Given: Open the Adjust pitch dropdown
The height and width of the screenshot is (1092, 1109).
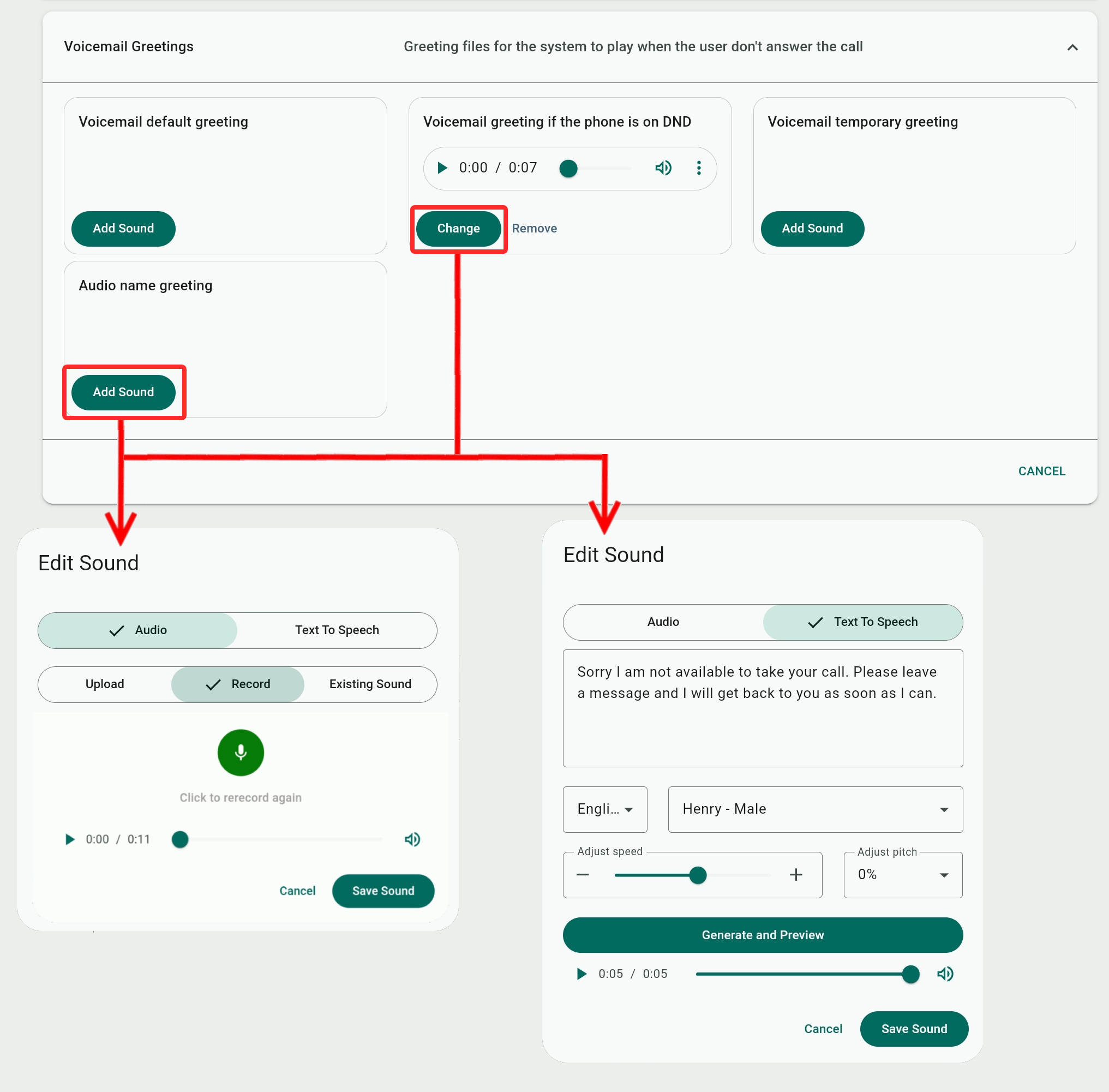Looking at the screenshot, I should pos(903,875).
